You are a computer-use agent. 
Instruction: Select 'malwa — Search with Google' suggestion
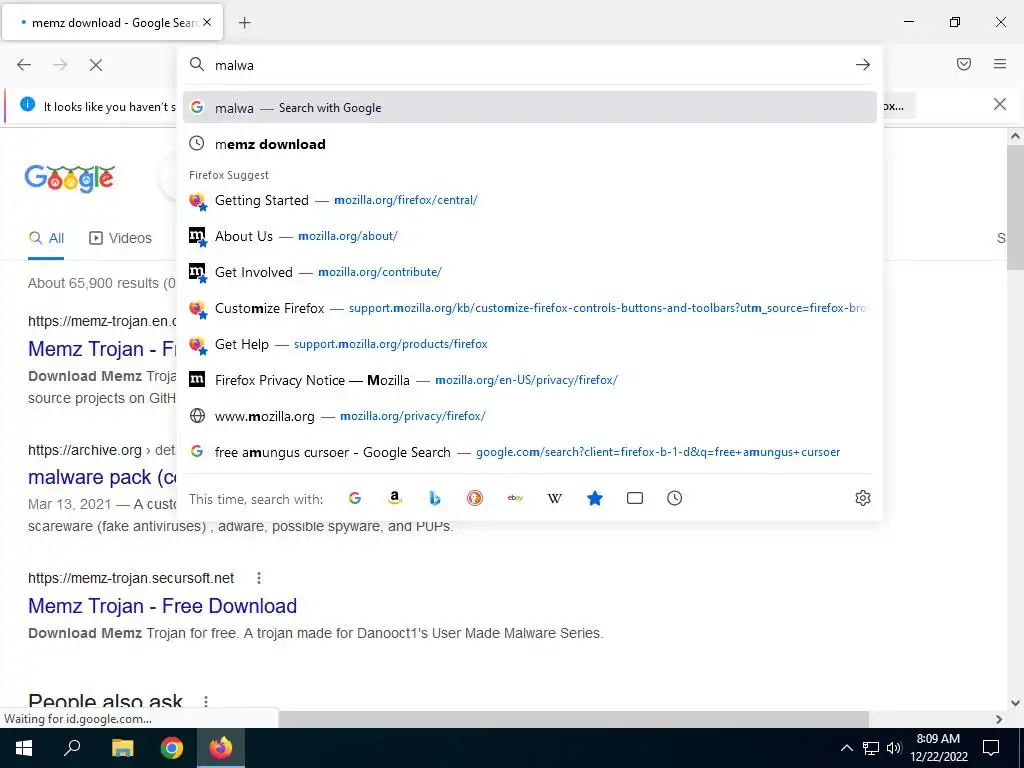tap(530, 108)
